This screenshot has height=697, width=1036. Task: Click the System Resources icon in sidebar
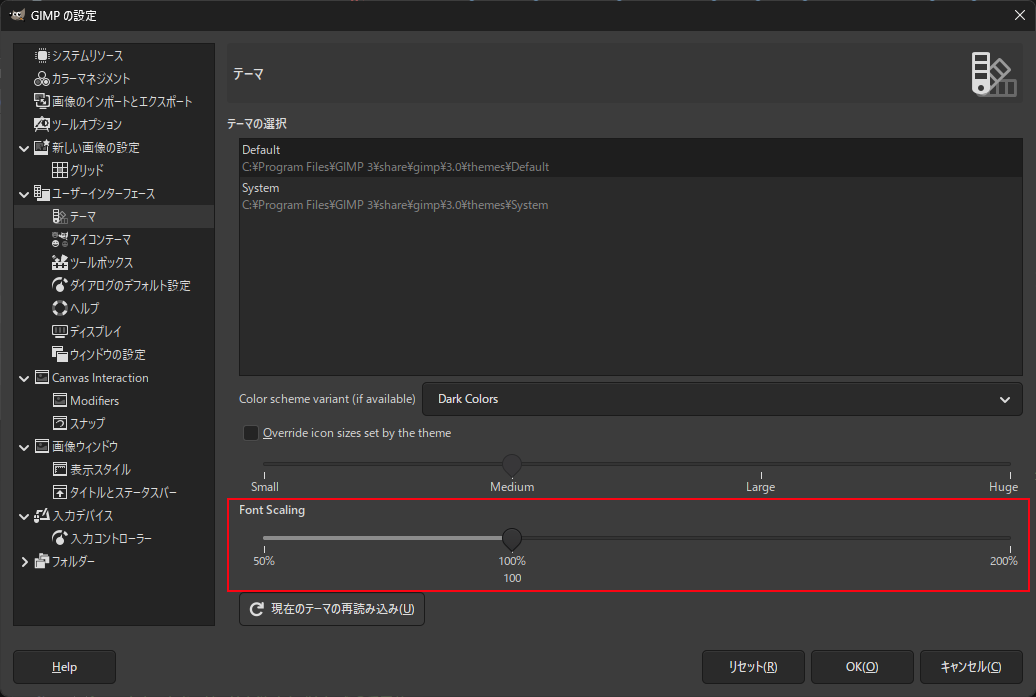(x=42, y=56)
